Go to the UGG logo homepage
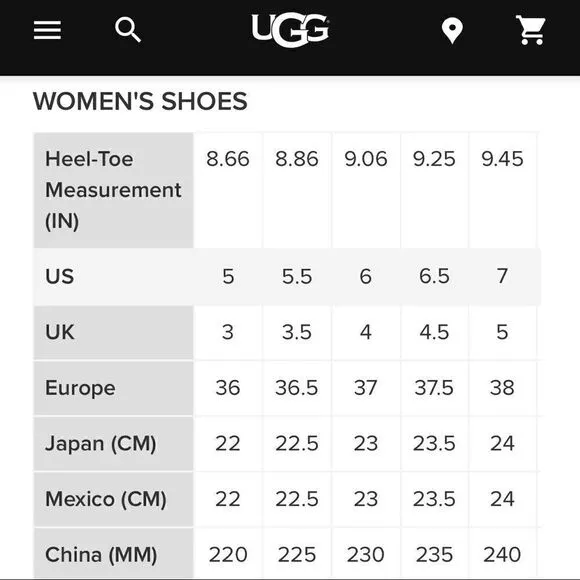This screenshot has width=580, height=580. 290,30
